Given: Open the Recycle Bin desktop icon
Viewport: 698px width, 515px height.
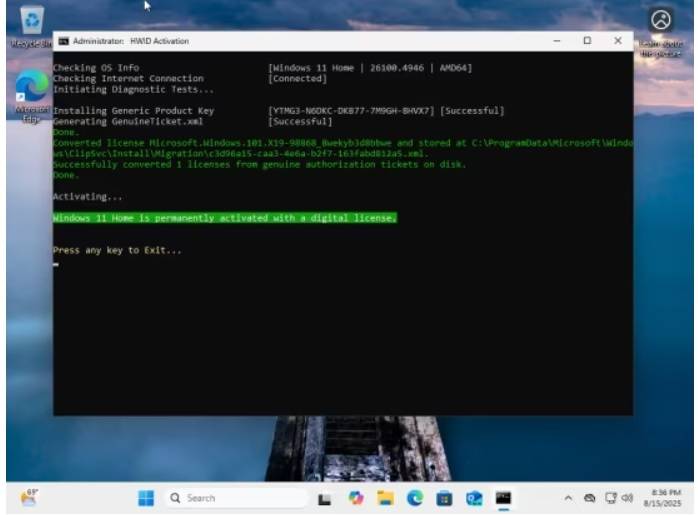Looking at the screenshot, I should pos(31,26).
